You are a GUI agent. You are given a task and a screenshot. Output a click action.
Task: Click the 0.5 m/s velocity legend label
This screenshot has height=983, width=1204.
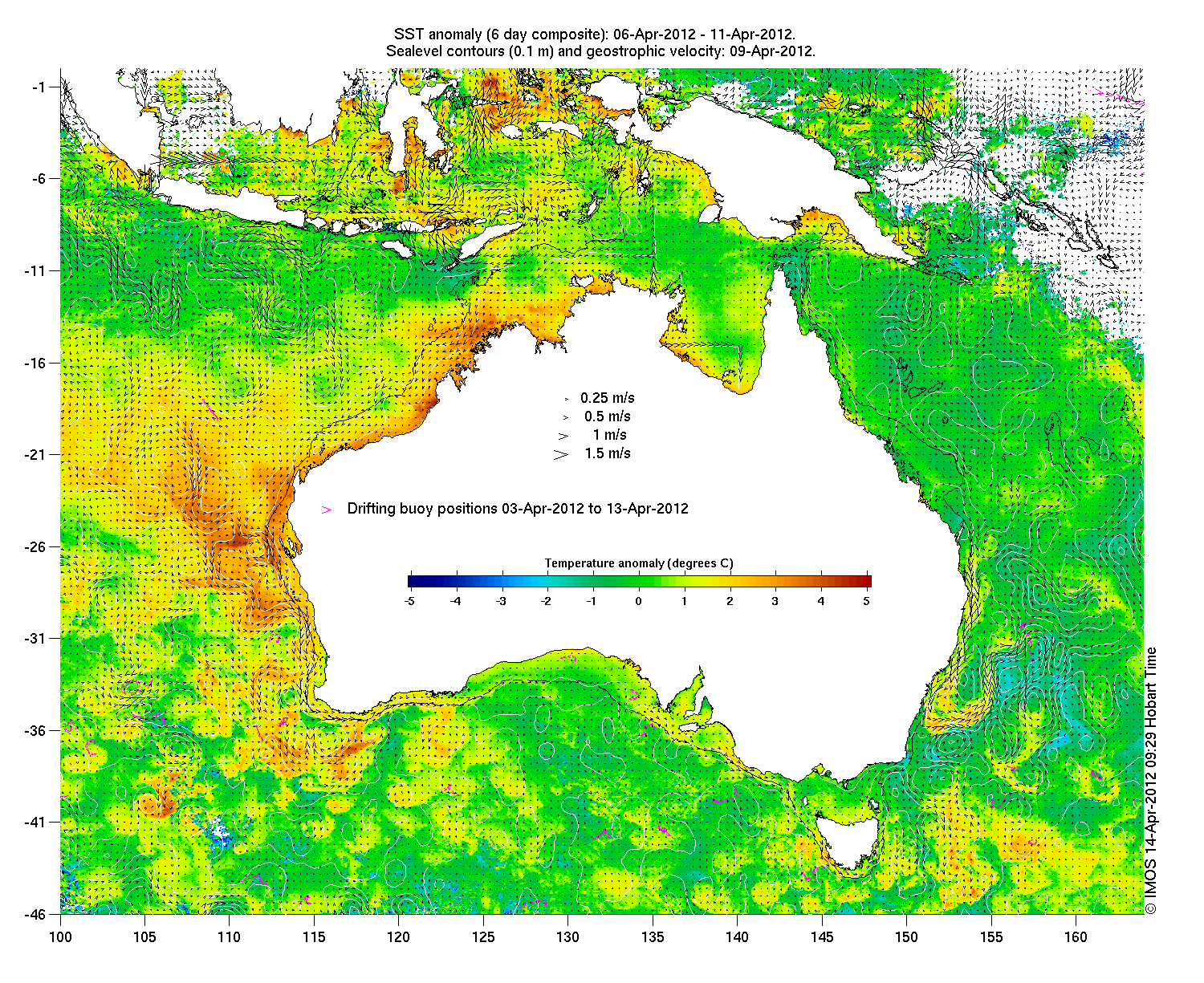(x=608, y=416)
